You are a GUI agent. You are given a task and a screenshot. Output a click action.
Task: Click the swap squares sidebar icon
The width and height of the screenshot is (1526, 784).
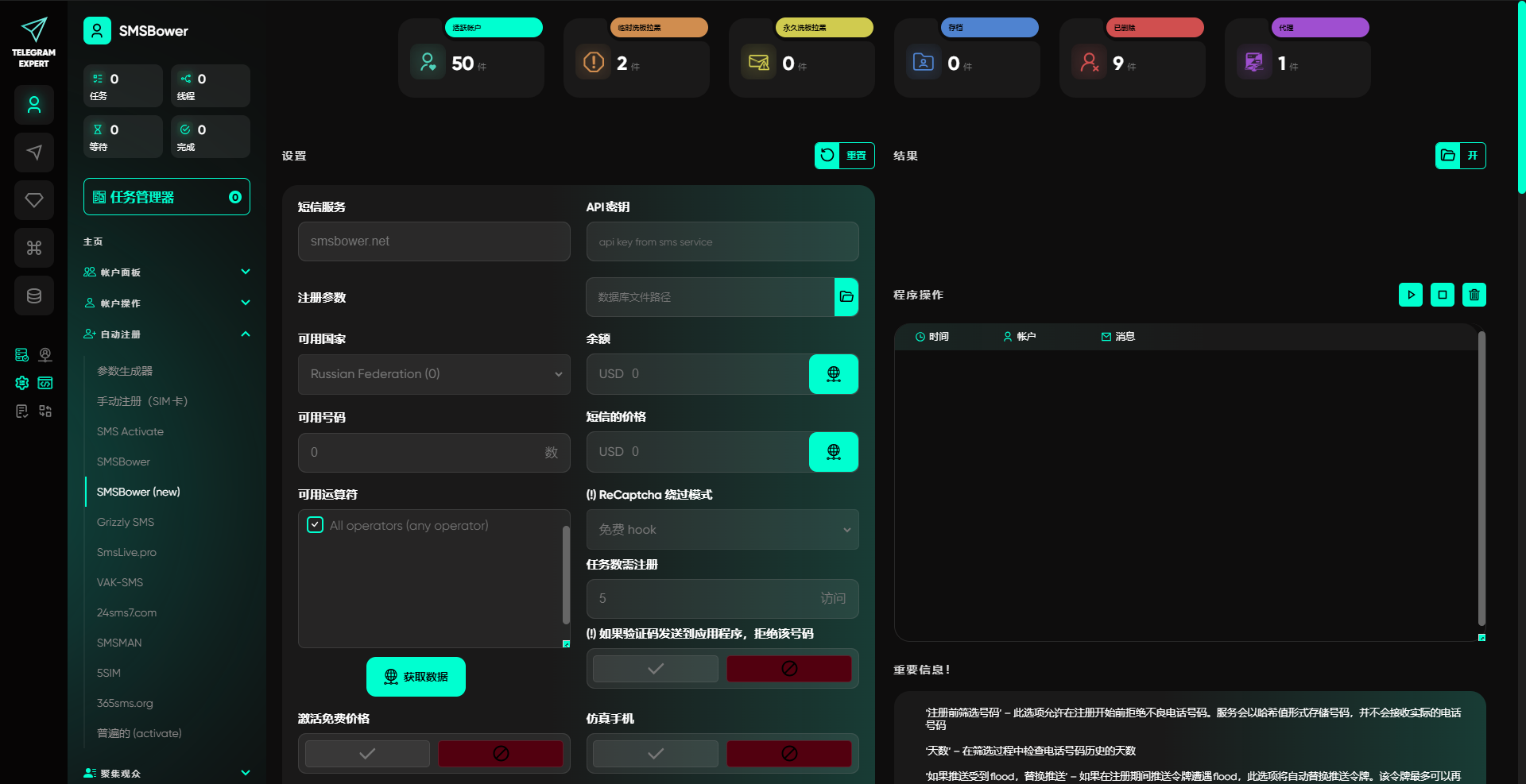pyautogui.click(x=45, y=411)
